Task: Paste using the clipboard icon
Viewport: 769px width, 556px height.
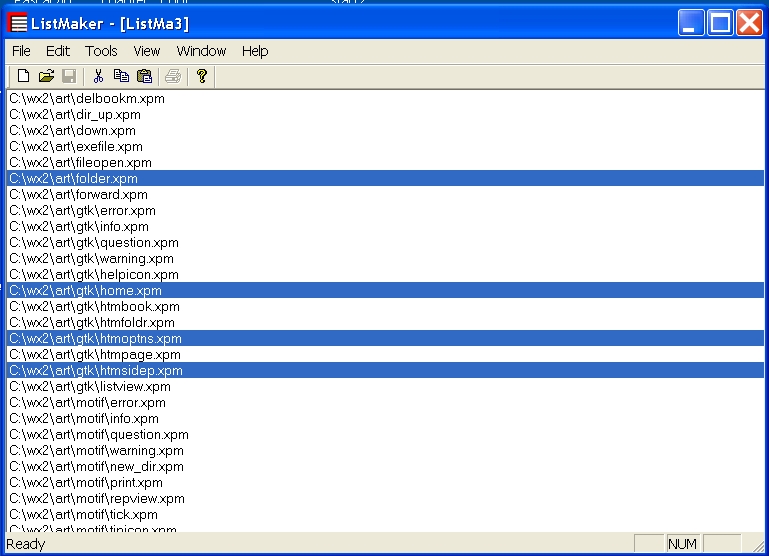Action: click(x=144, y=76)
